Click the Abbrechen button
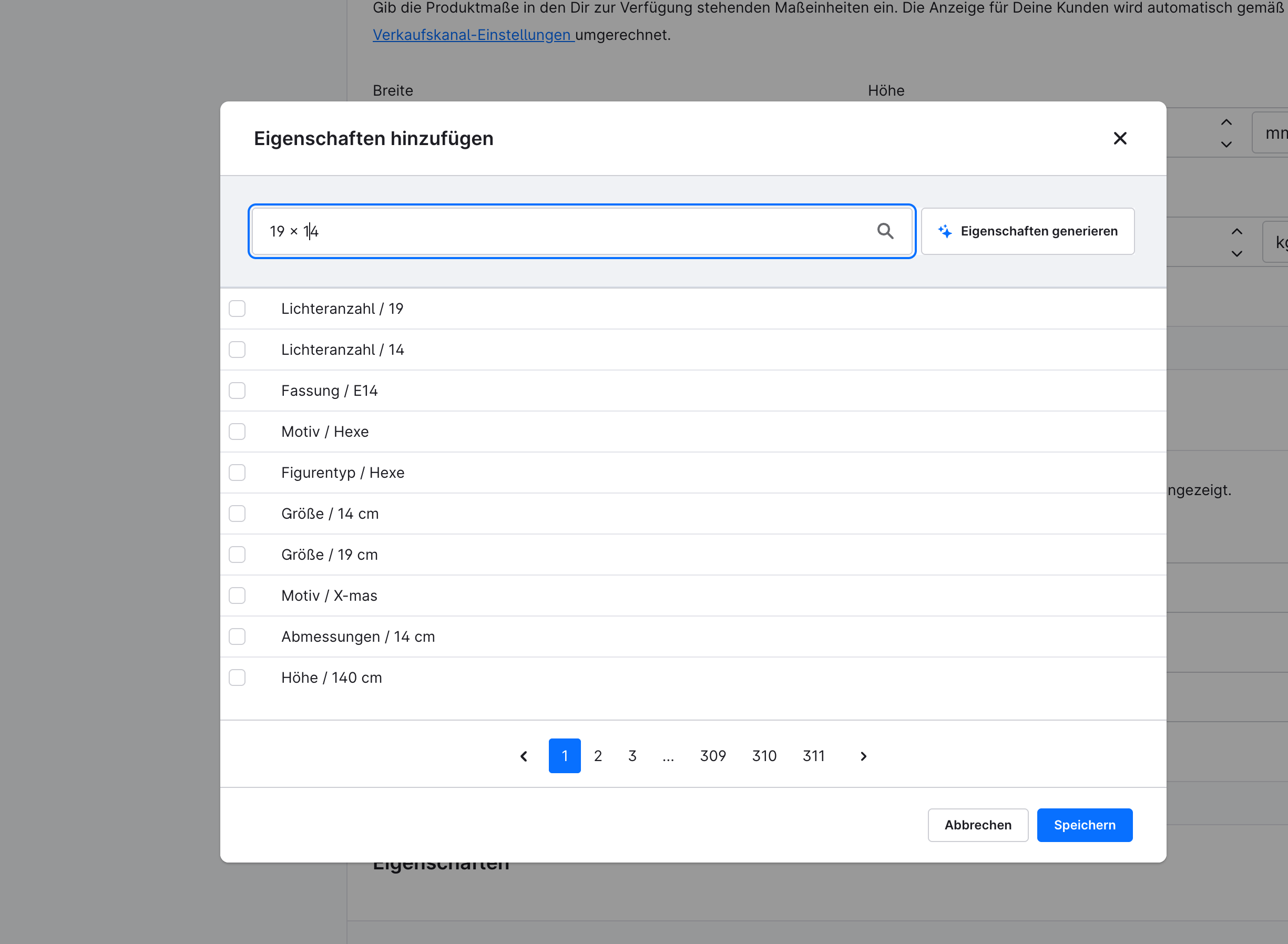The width and height of the screenshot is (1288, 944). (978, 825)
